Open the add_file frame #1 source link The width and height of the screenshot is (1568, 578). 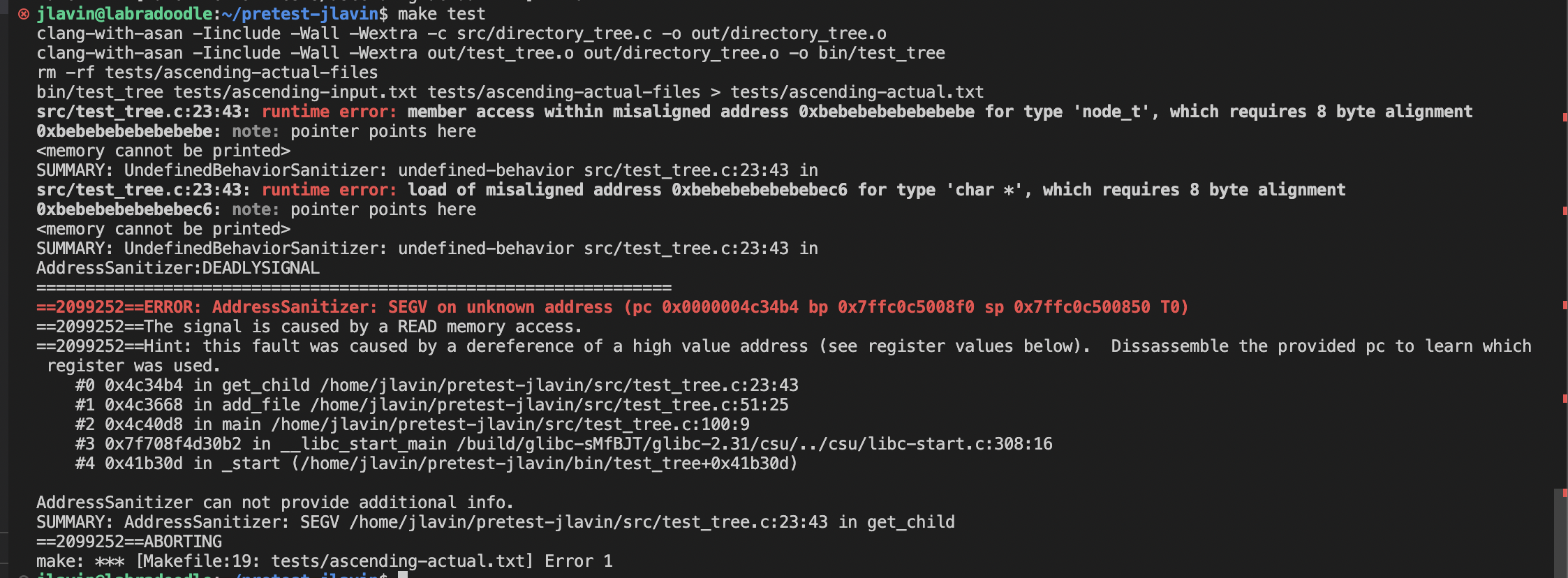point(549,405)
